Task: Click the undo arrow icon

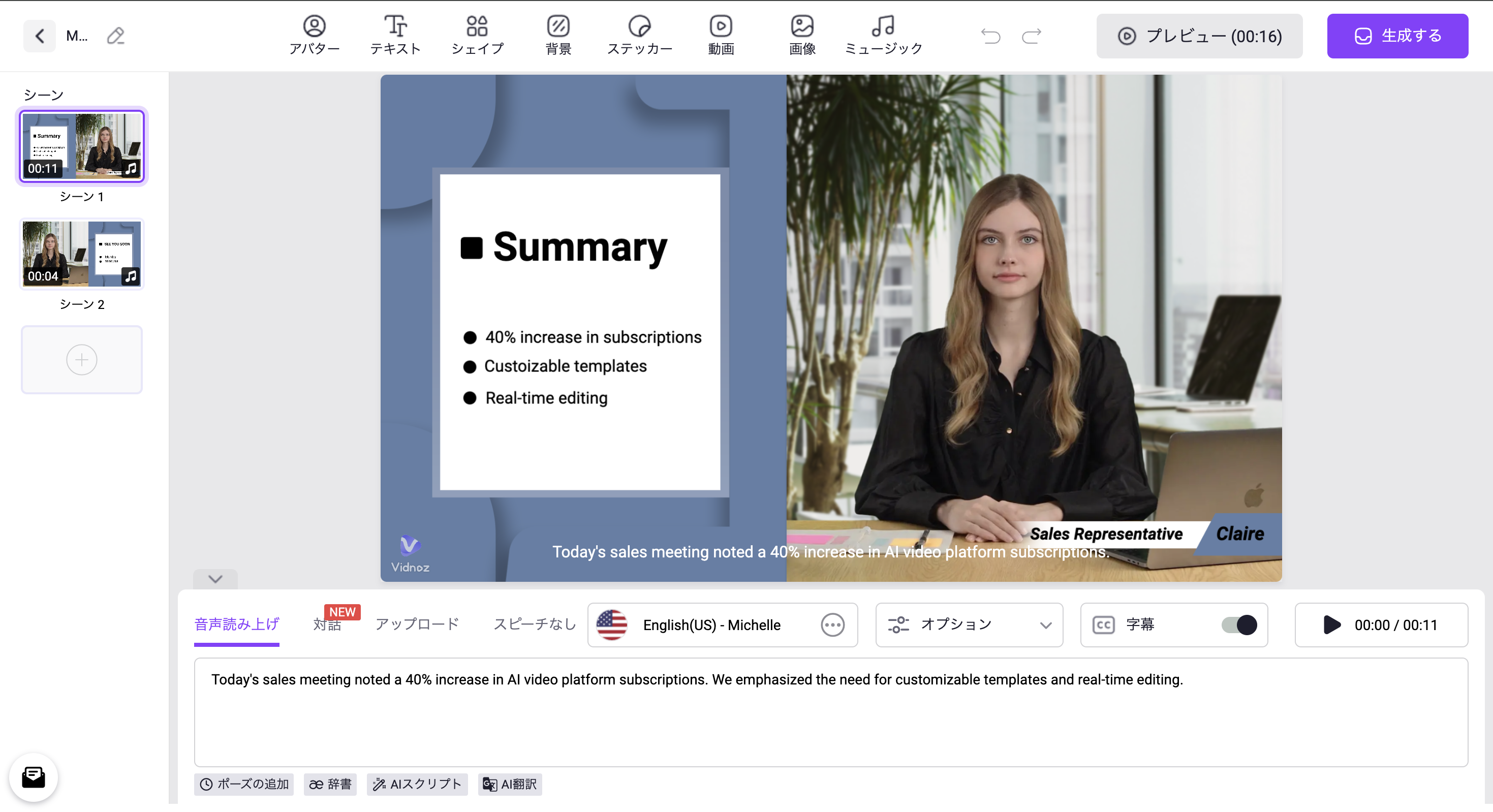Action: coord(990,36)
